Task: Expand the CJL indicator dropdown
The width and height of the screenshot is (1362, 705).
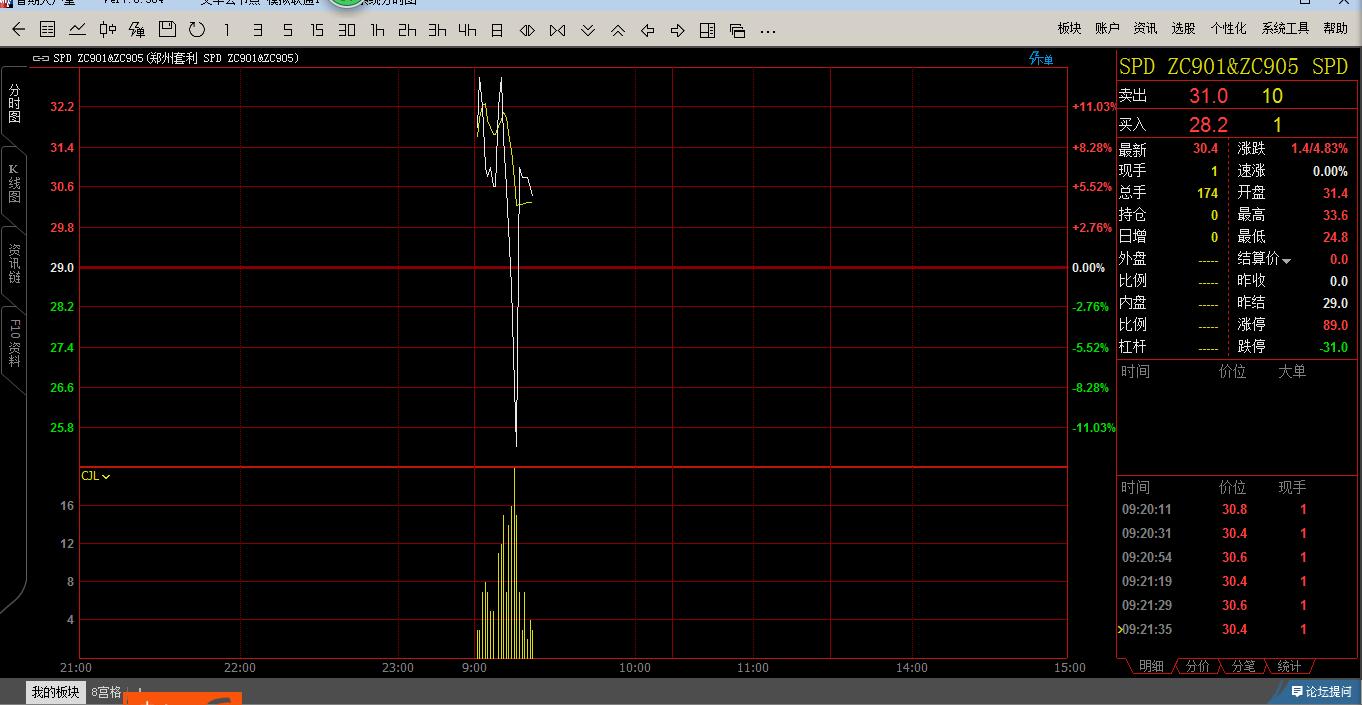Action: point(96,476)
